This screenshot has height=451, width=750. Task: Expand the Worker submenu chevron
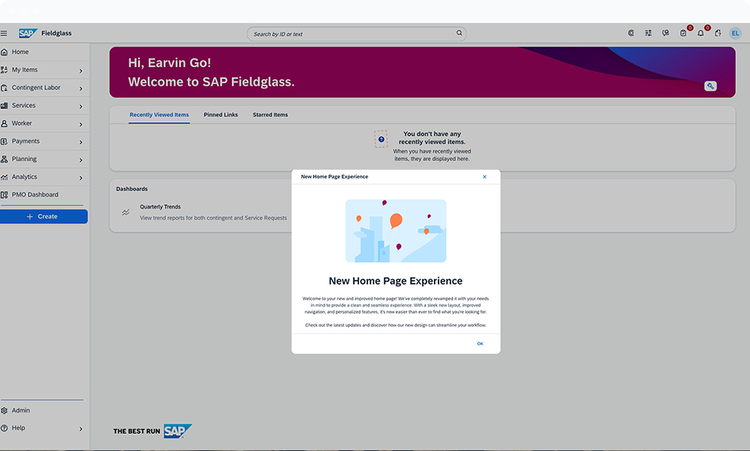(x=81, y=124)
